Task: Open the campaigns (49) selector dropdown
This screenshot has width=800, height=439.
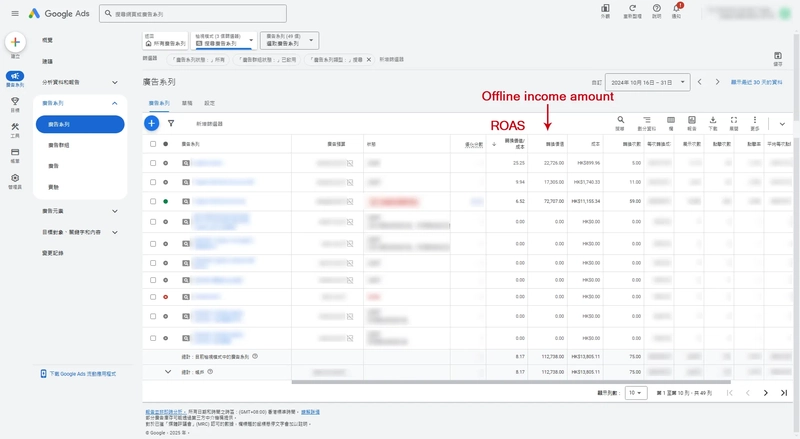Action: (289, 40)
